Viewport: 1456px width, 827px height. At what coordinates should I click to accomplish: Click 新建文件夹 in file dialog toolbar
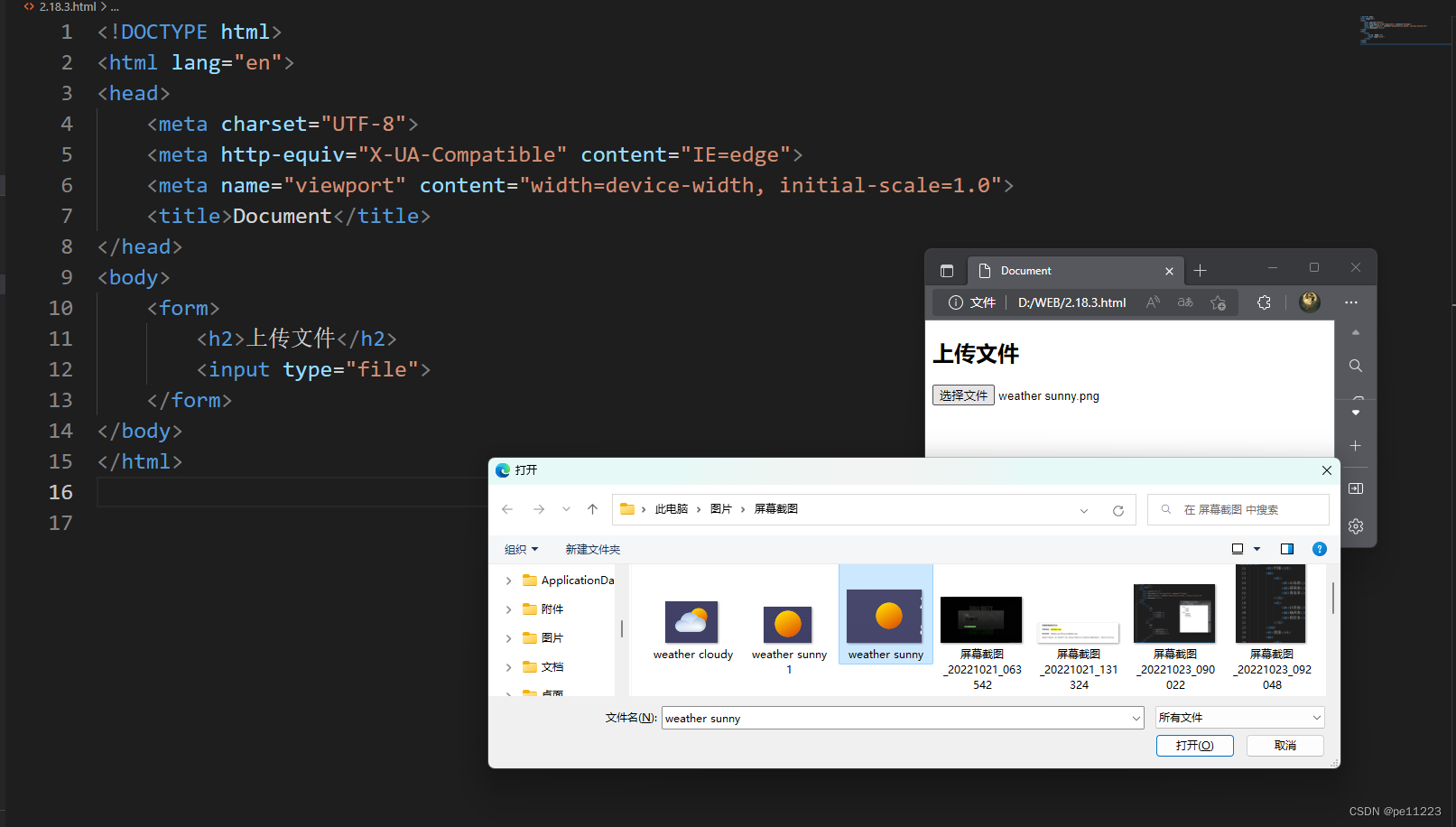coord(592,549)
